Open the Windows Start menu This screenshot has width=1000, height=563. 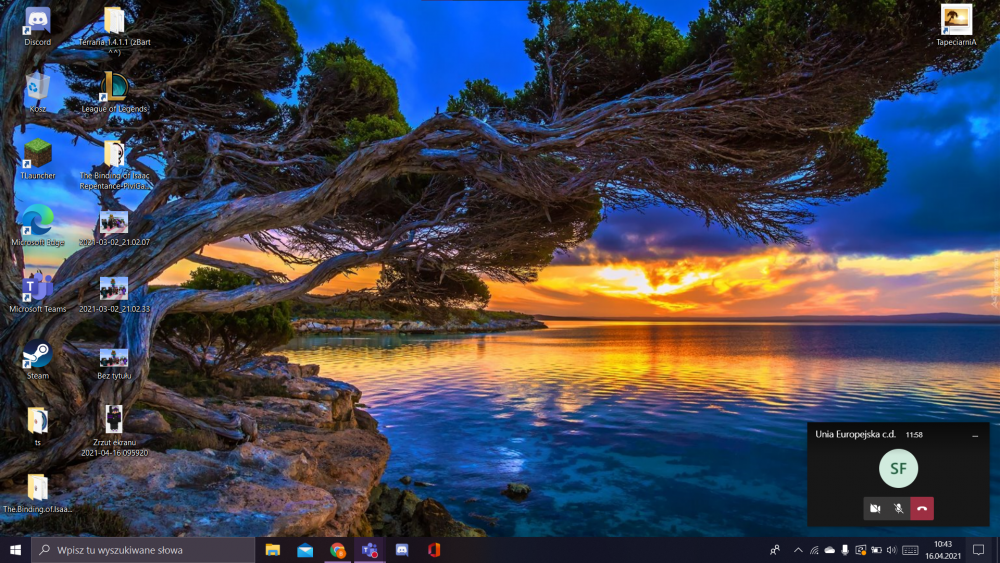16,550
